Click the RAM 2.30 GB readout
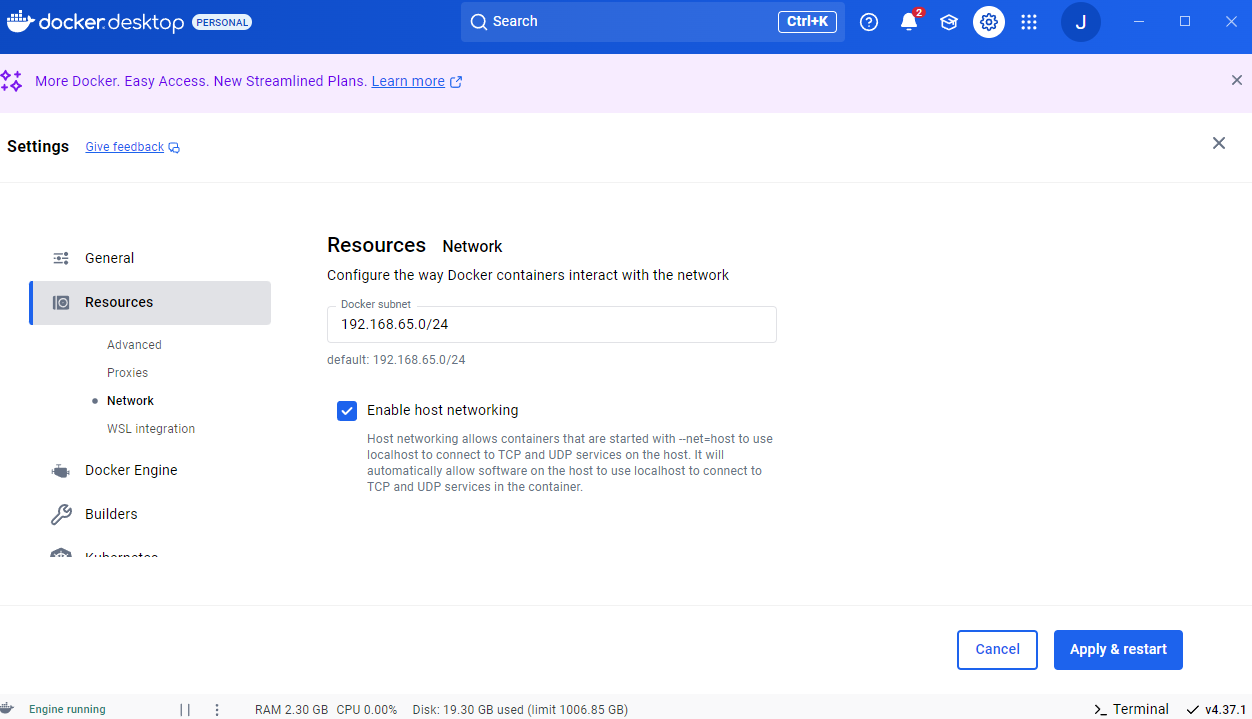 tap(291, 710)
